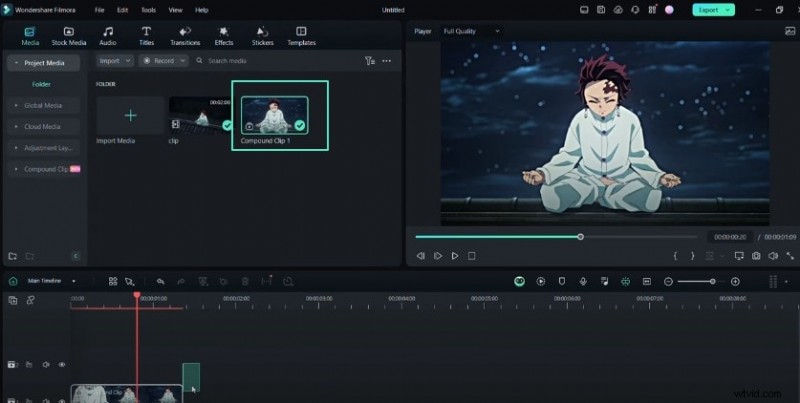Set the mark-in point with the left brace
Image resolution: width=800 pixels, height=403 pixels.
click(x=675, y=256)
